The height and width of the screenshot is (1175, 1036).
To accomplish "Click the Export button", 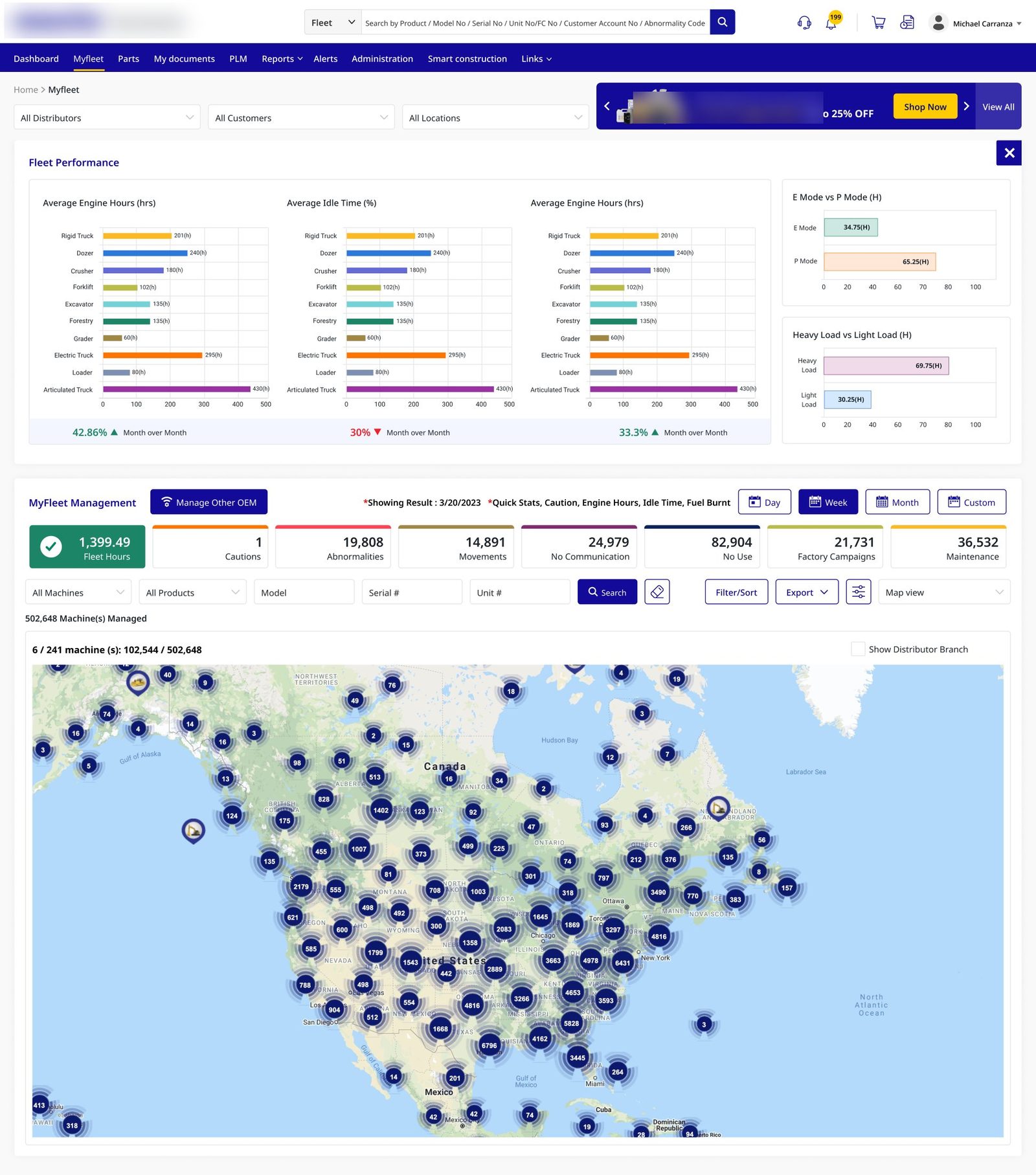I will [807, 592].
